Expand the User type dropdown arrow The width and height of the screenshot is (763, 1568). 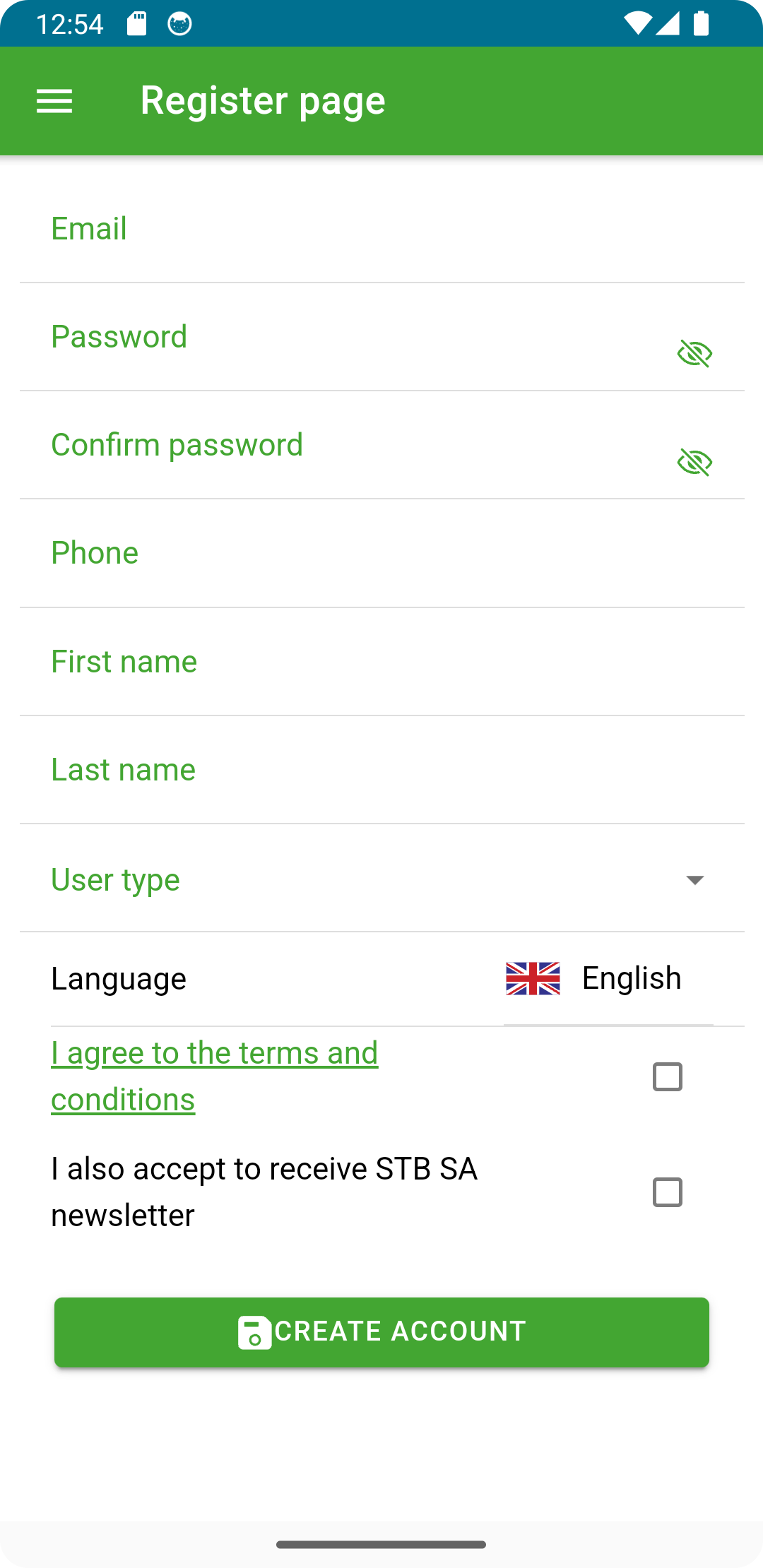coord(694,880)
